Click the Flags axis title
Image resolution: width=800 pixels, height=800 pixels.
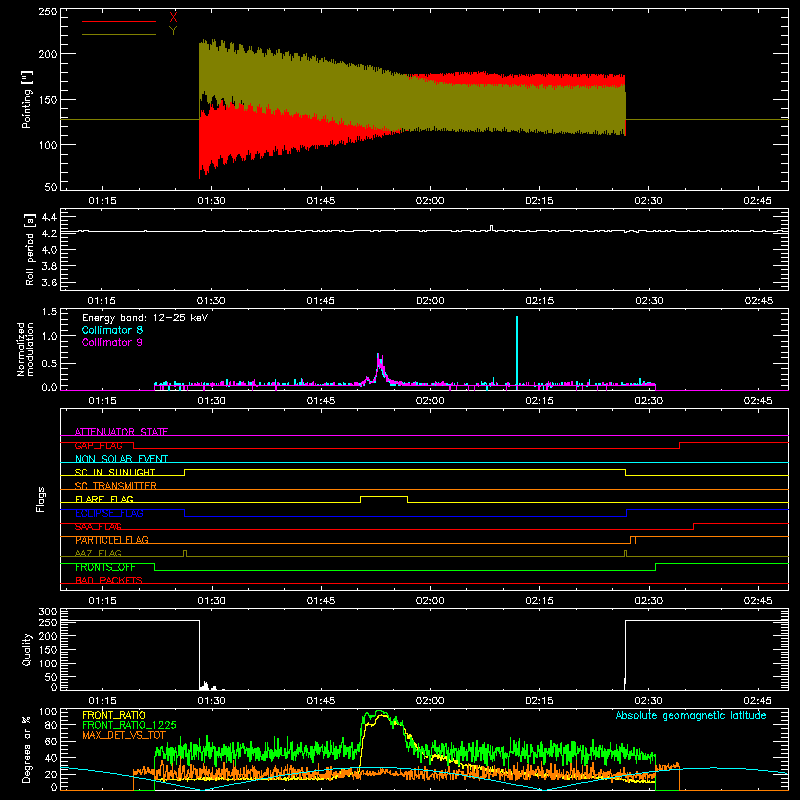click(x=40, y=499)
